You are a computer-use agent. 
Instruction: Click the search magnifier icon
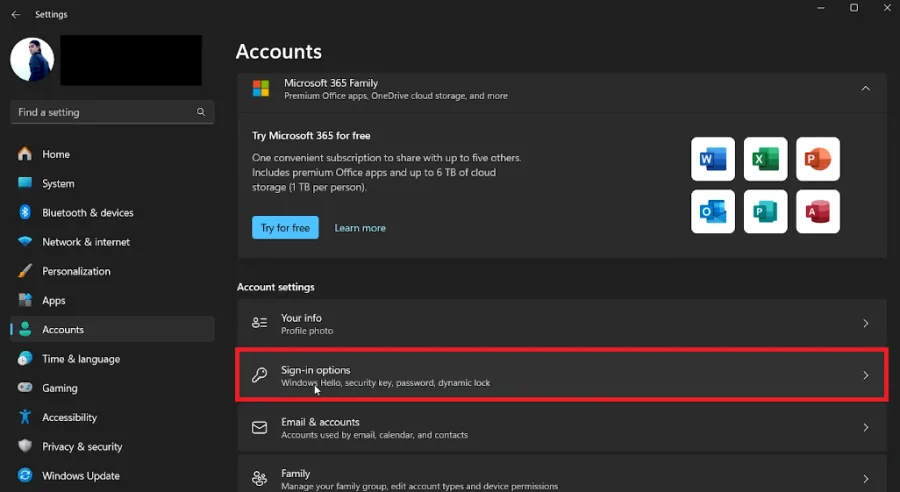coord(201,112)
